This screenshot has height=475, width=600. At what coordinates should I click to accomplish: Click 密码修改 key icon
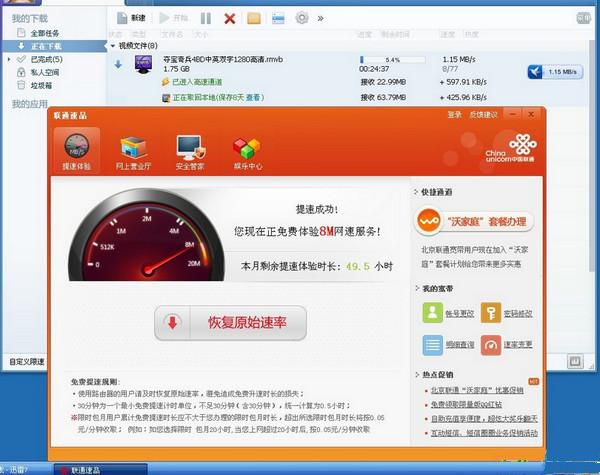pos(491,312)
